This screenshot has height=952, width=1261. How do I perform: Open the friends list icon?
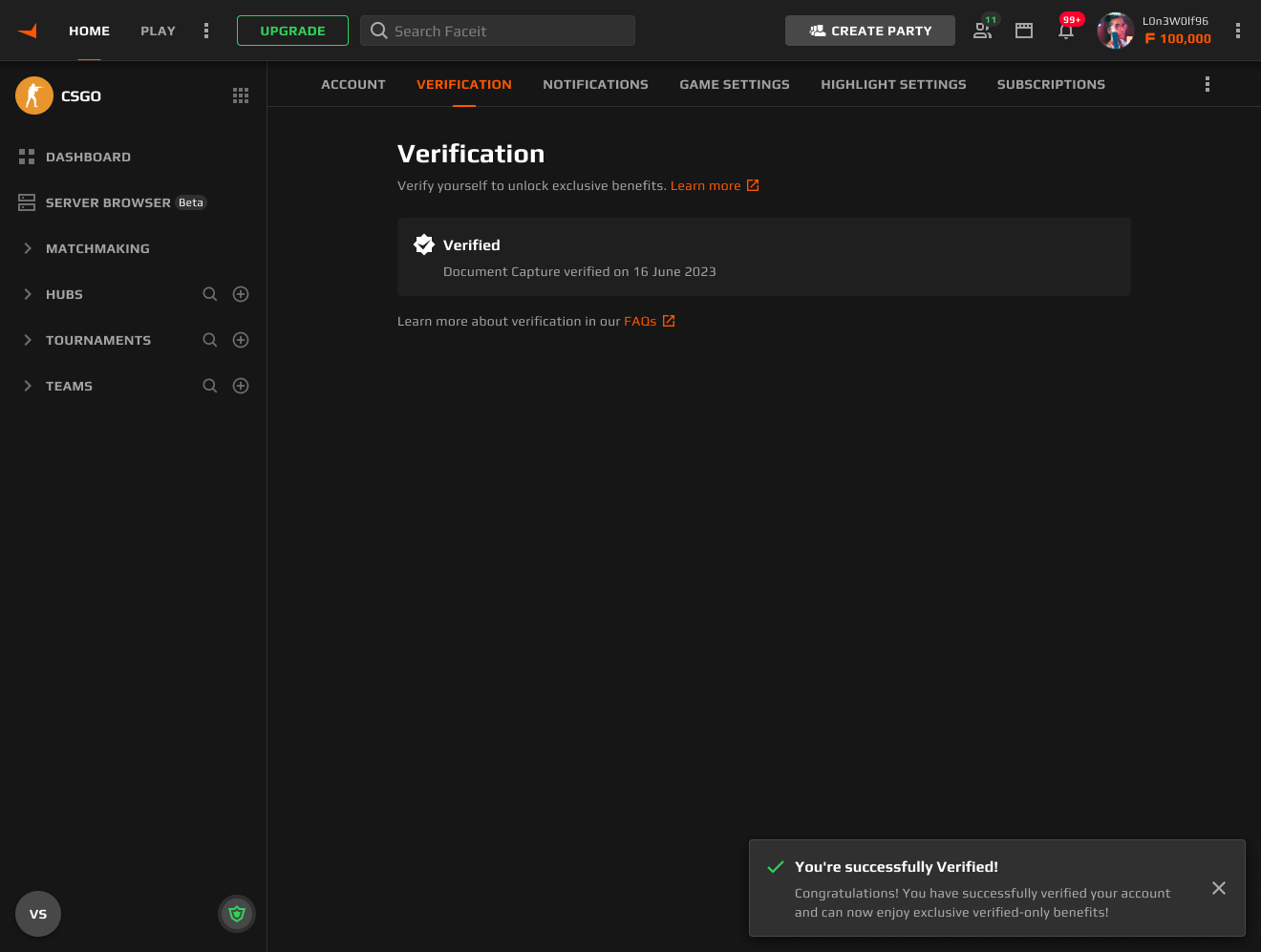click(982, 31)
